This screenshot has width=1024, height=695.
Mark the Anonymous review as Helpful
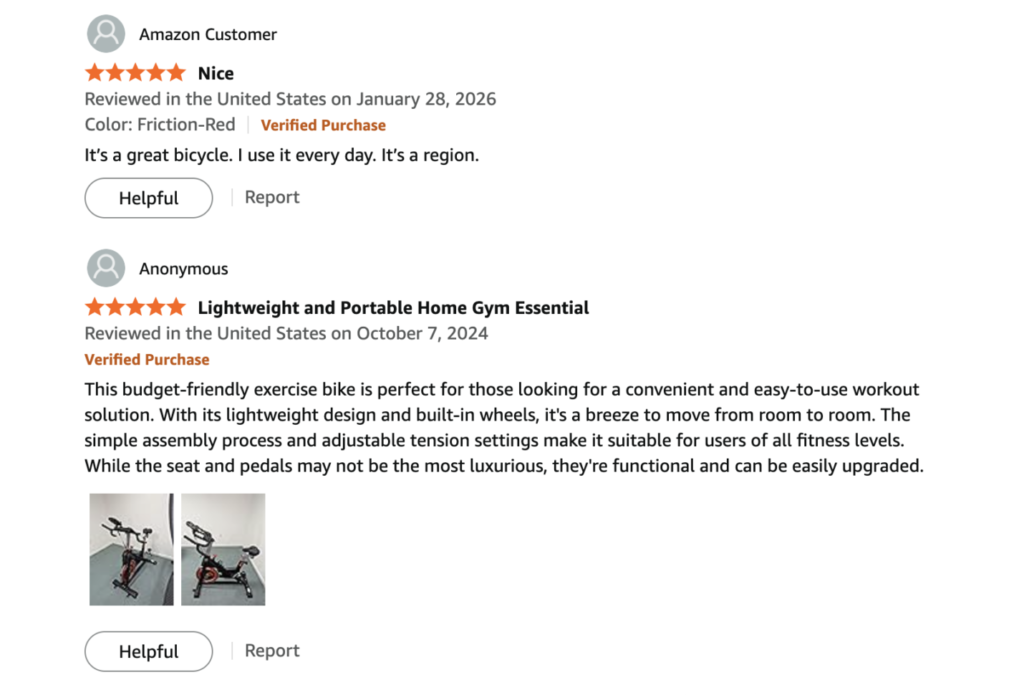[148, 651]
